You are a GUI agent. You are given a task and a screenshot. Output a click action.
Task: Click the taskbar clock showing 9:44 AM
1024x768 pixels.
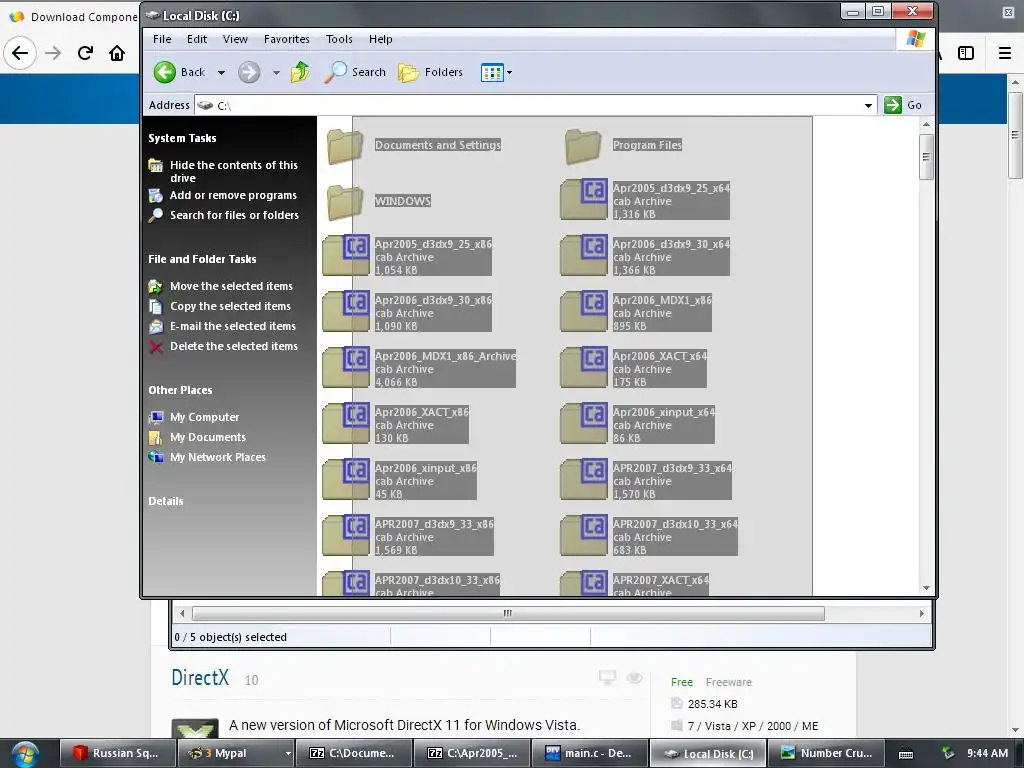tap(987, 753)
